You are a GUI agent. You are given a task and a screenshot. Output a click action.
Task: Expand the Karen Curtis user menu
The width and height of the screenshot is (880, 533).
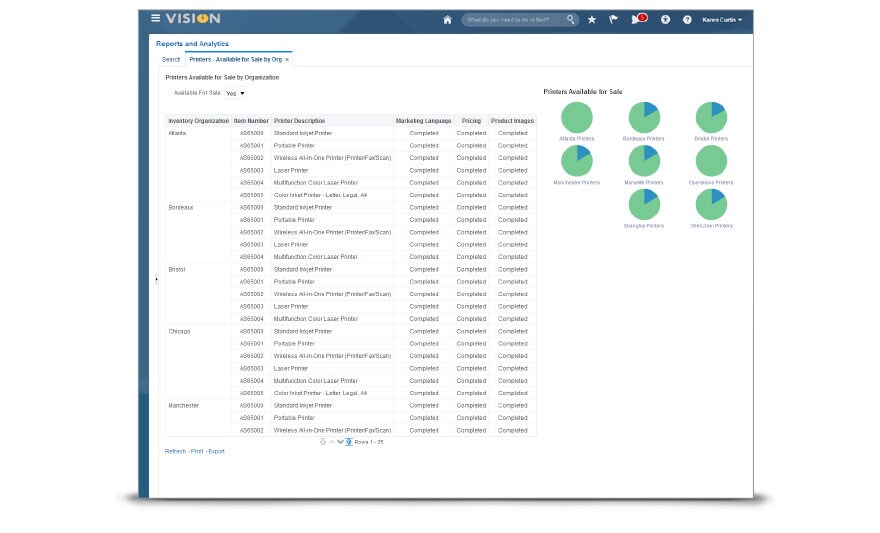point(722,19)
